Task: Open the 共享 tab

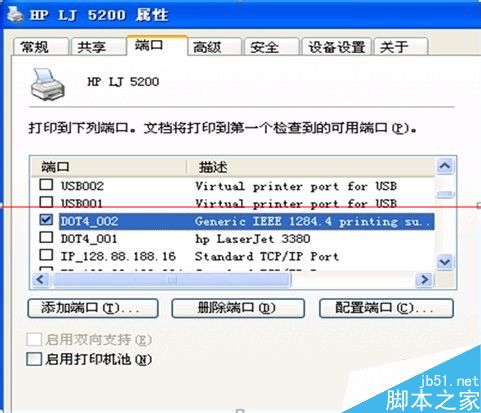Action: pyautogui.click(x=97, y=47)
